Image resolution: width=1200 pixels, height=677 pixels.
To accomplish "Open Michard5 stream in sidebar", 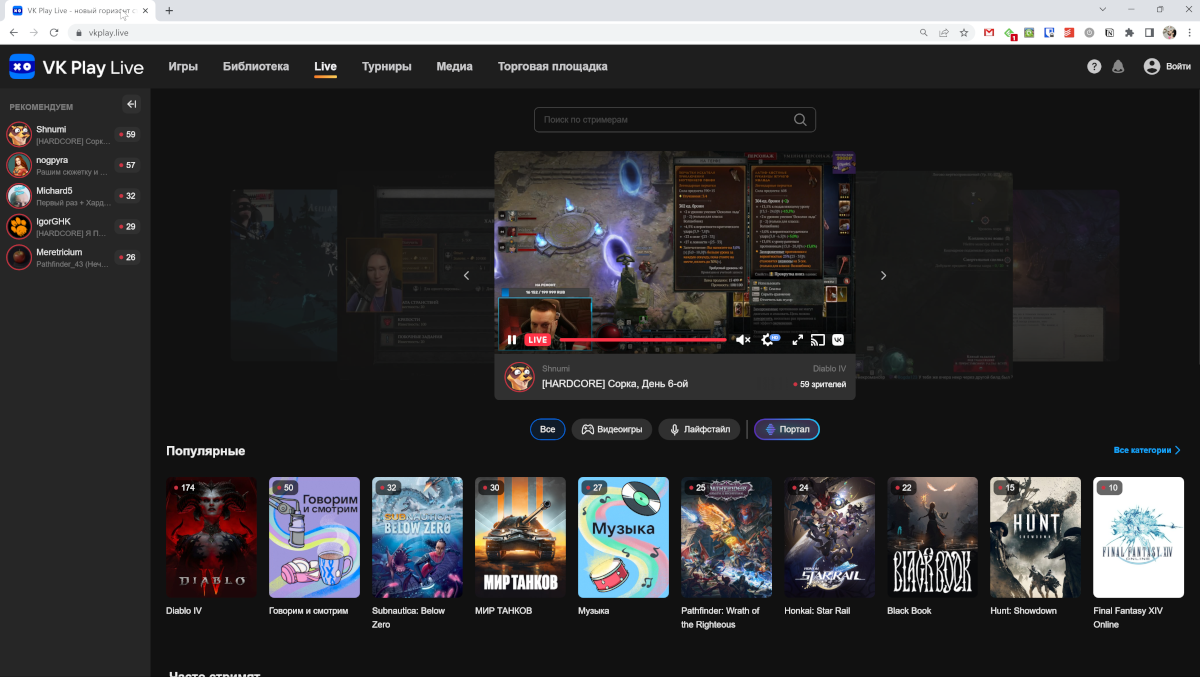I will (x=75, y=196).
